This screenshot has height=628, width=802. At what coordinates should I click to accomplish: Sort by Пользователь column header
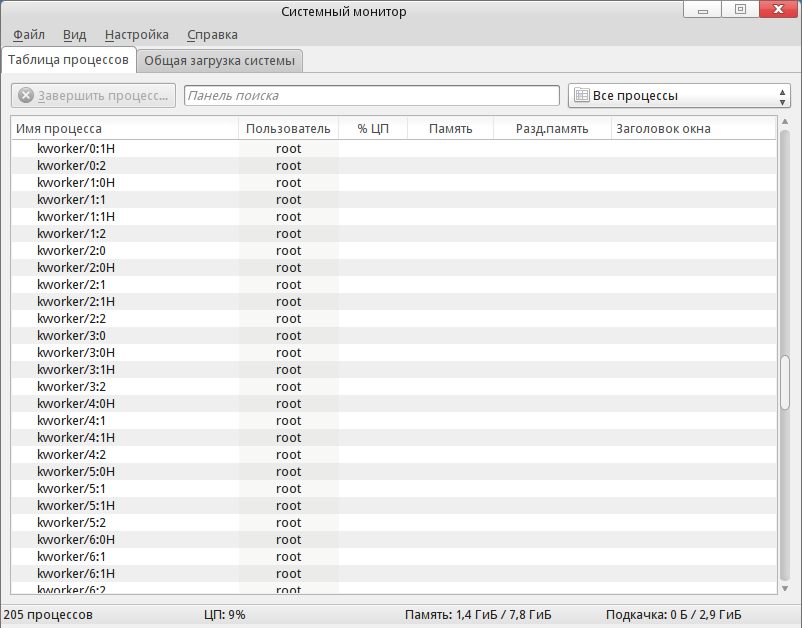(288, 128)
